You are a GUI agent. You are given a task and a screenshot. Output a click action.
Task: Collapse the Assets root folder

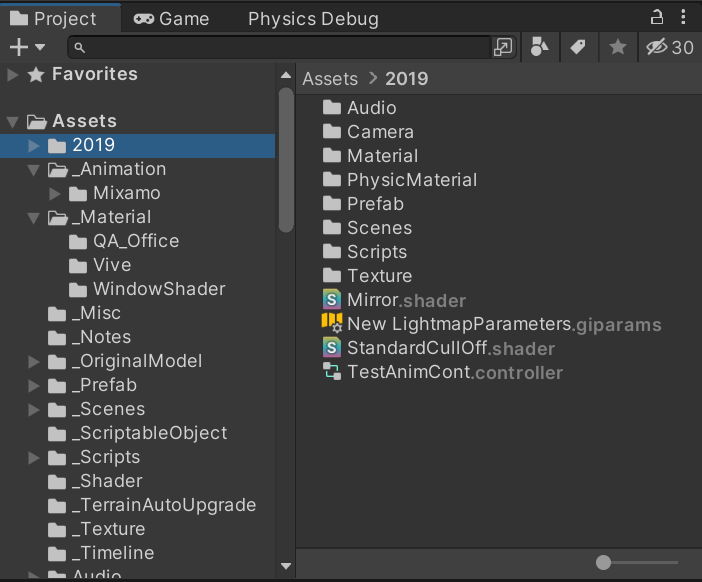13,121
